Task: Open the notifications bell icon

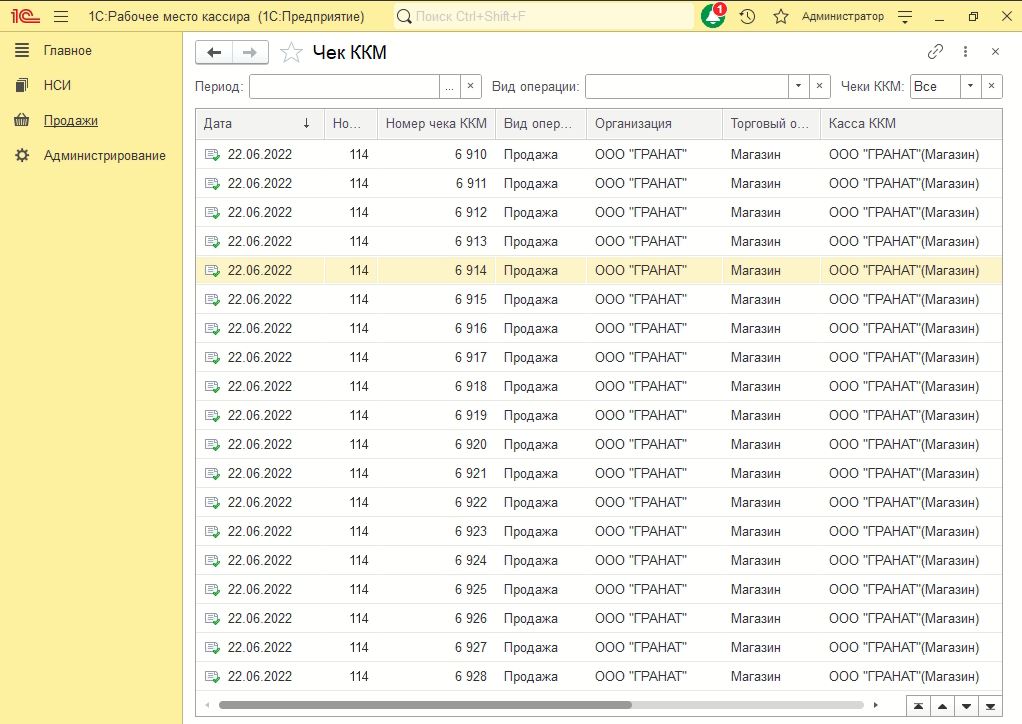Action: click(x=713, y=17)
